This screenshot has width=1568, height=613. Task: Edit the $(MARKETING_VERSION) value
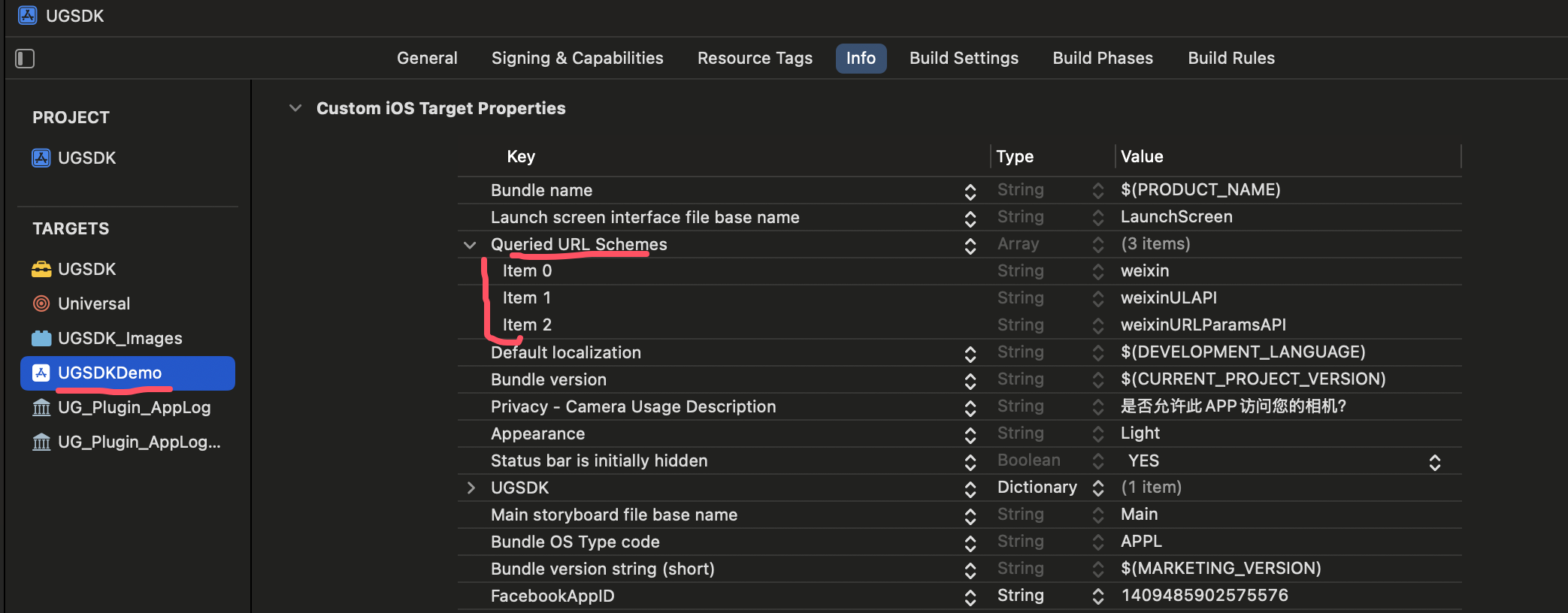(x=1221, y=568)
